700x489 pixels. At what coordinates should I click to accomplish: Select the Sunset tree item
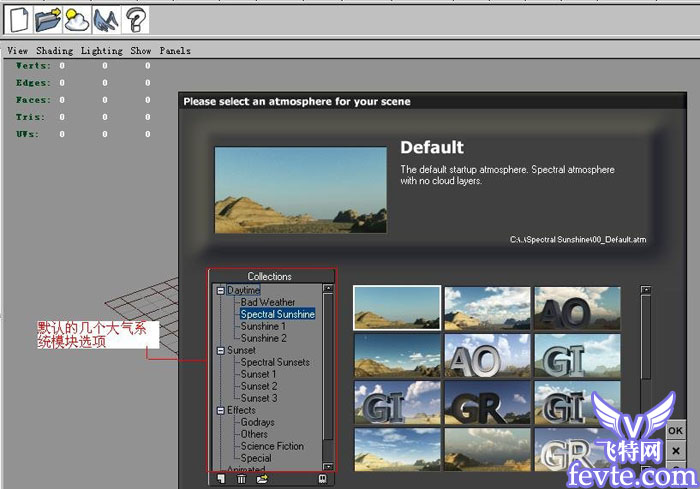click(241, 350)
